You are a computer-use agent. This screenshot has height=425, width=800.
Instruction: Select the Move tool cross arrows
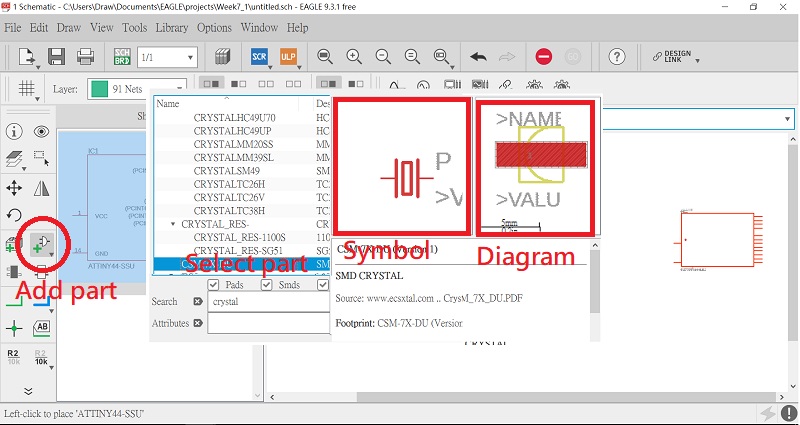click(x=14, y=188)
